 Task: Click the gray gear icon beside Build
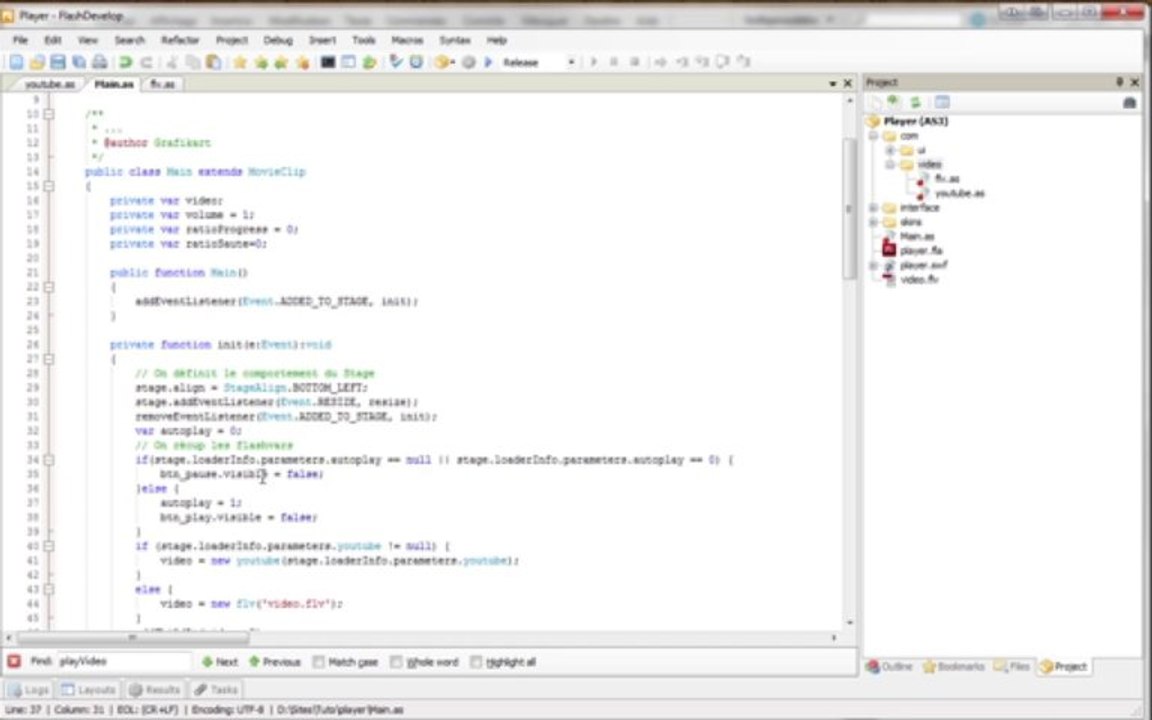pyautogui.click(x=468, y=62)
